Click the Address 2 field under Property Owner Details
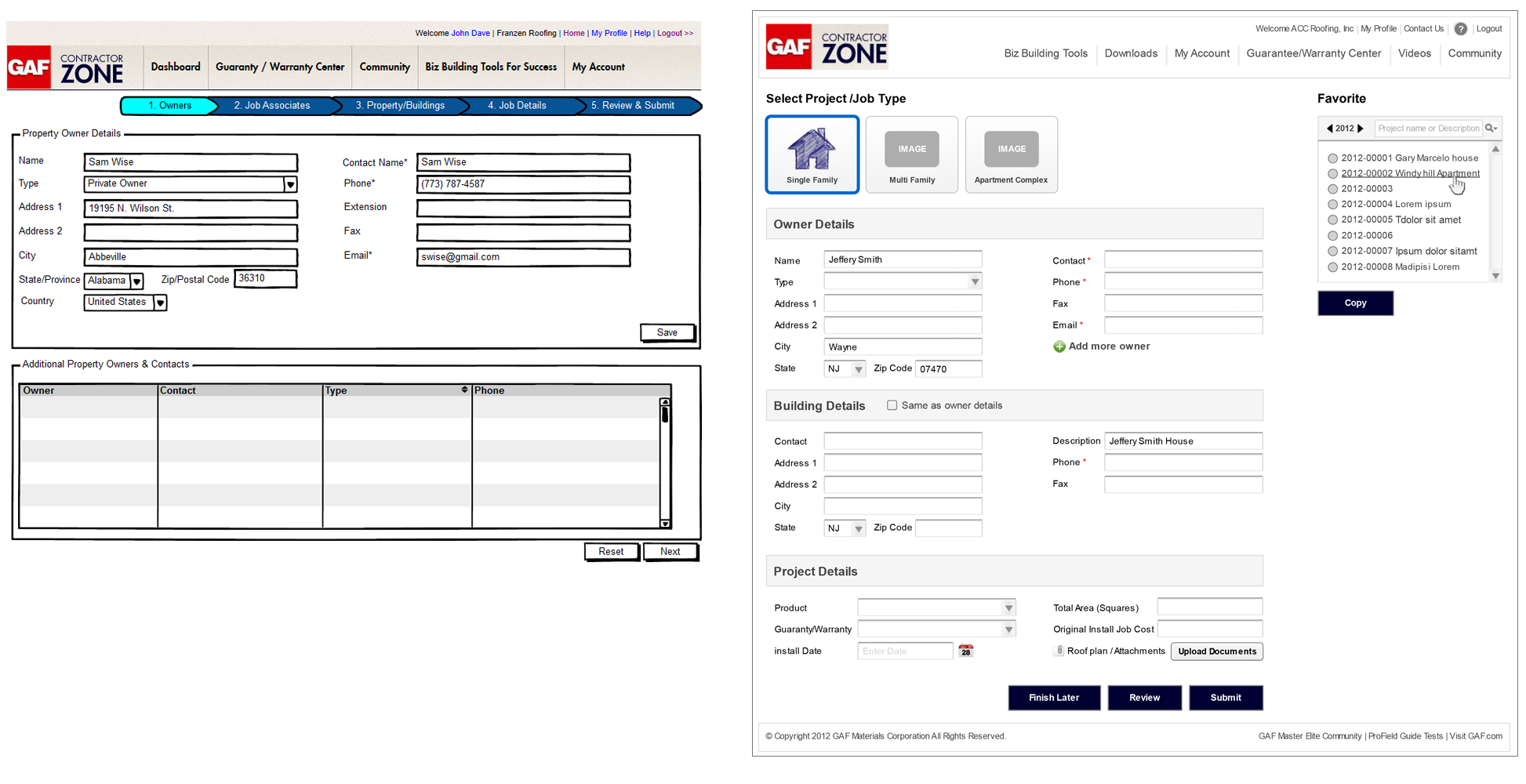This screenshot has height=784, width=1526. click(191, 233)
